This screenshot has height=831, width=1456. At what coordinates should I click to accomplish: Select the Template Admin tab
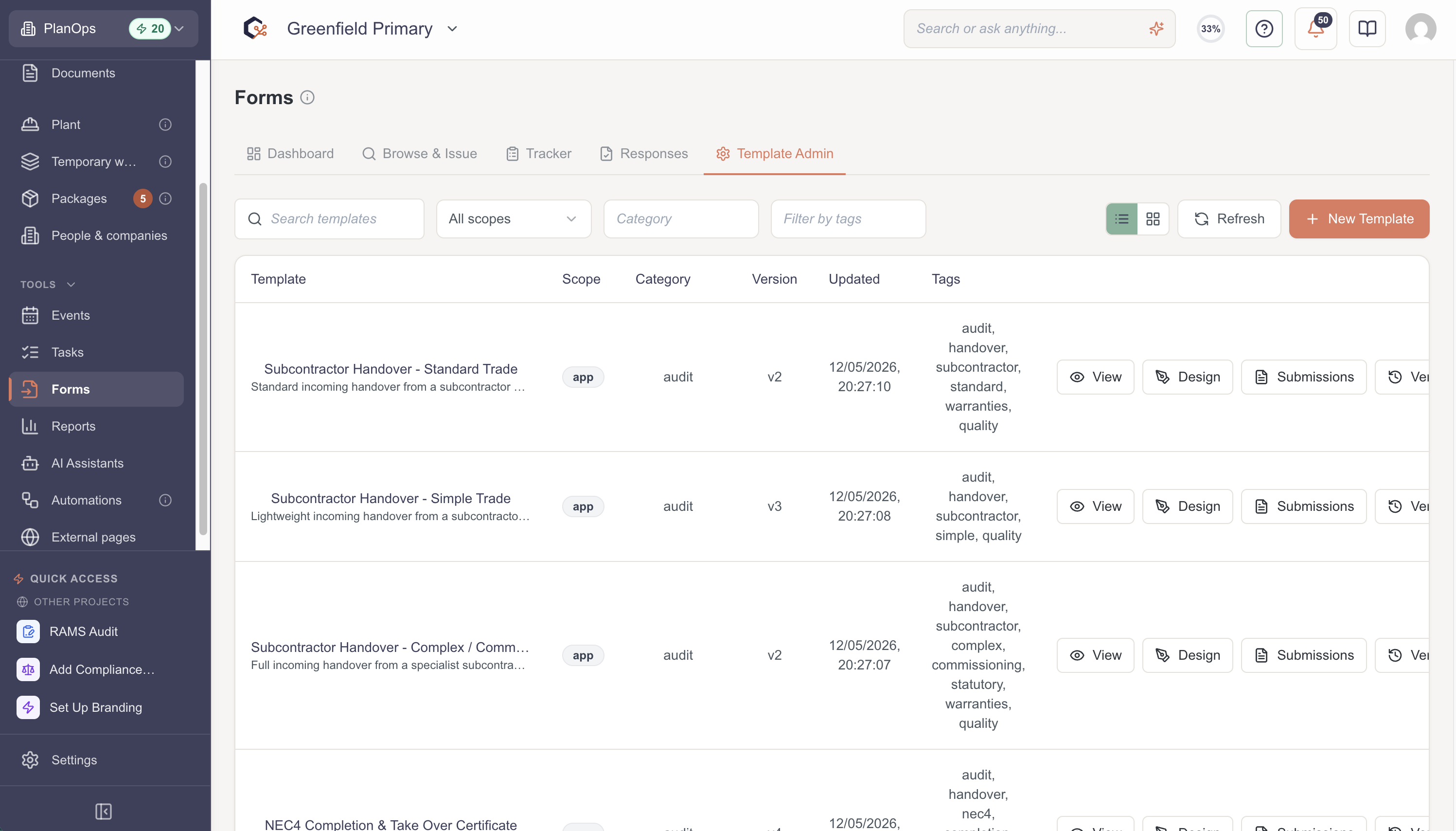(x=775, y=154)
